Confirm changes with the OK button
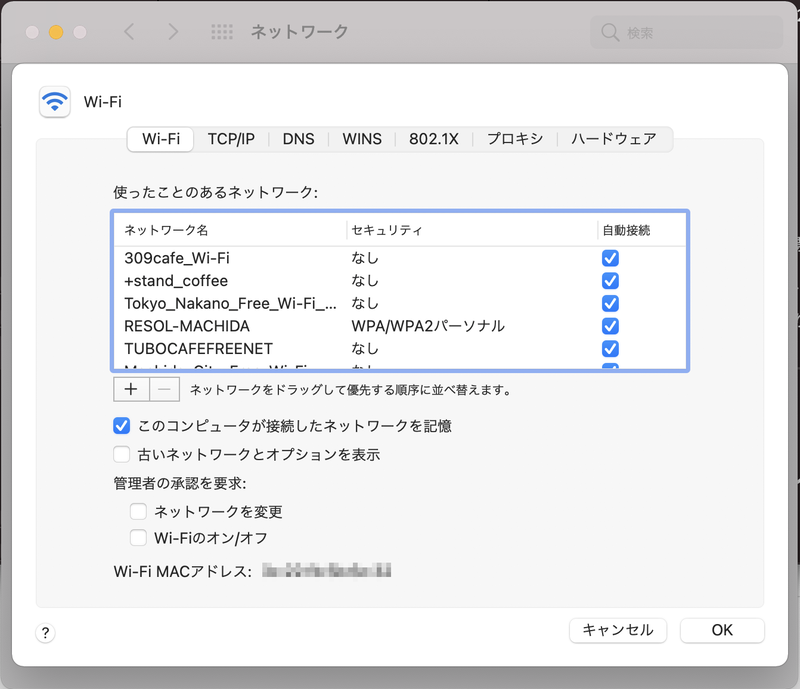The width and height of the screenshot is (800, 689). point(722,630)
